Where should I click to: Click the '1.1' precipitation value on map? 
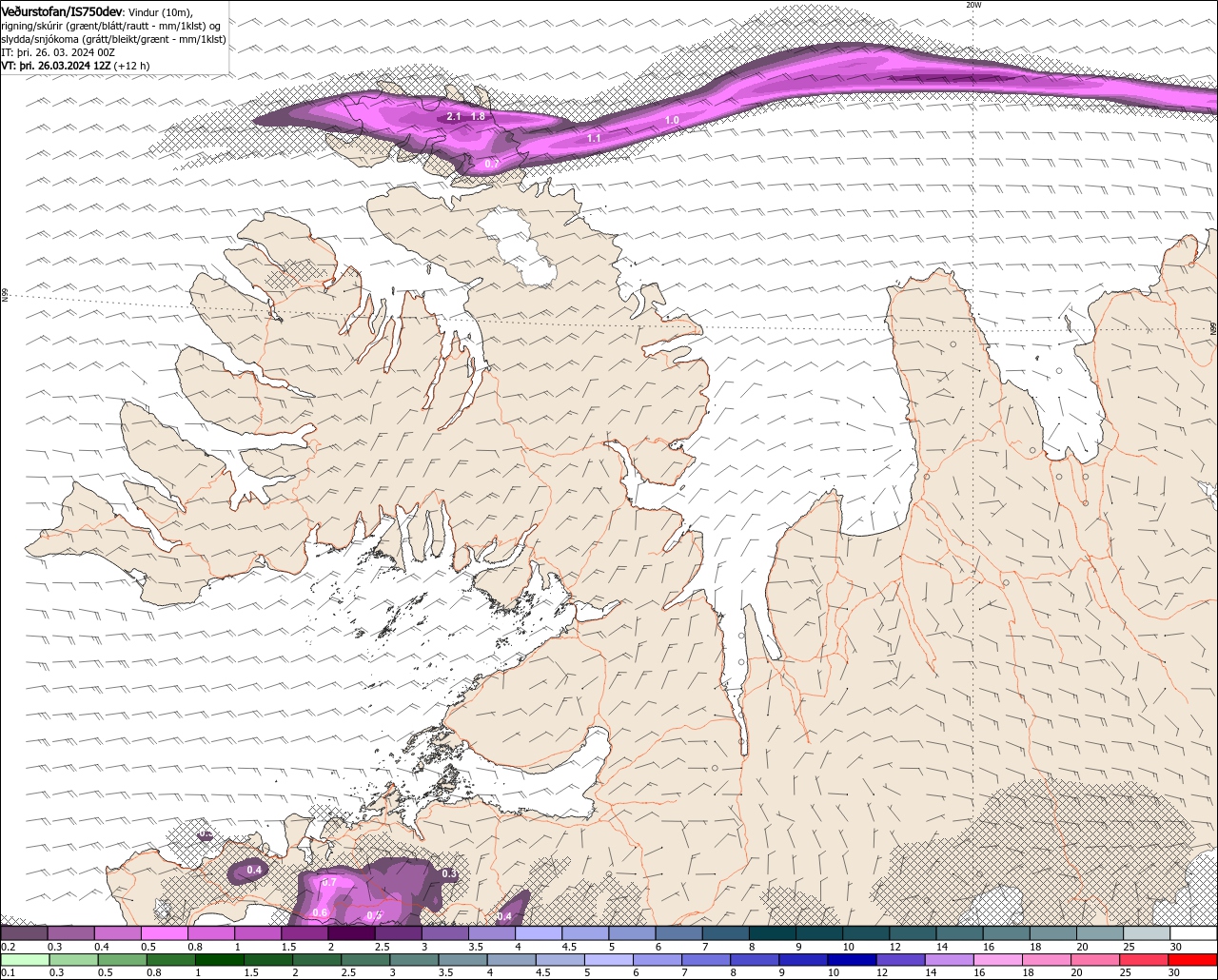(594, 139)
